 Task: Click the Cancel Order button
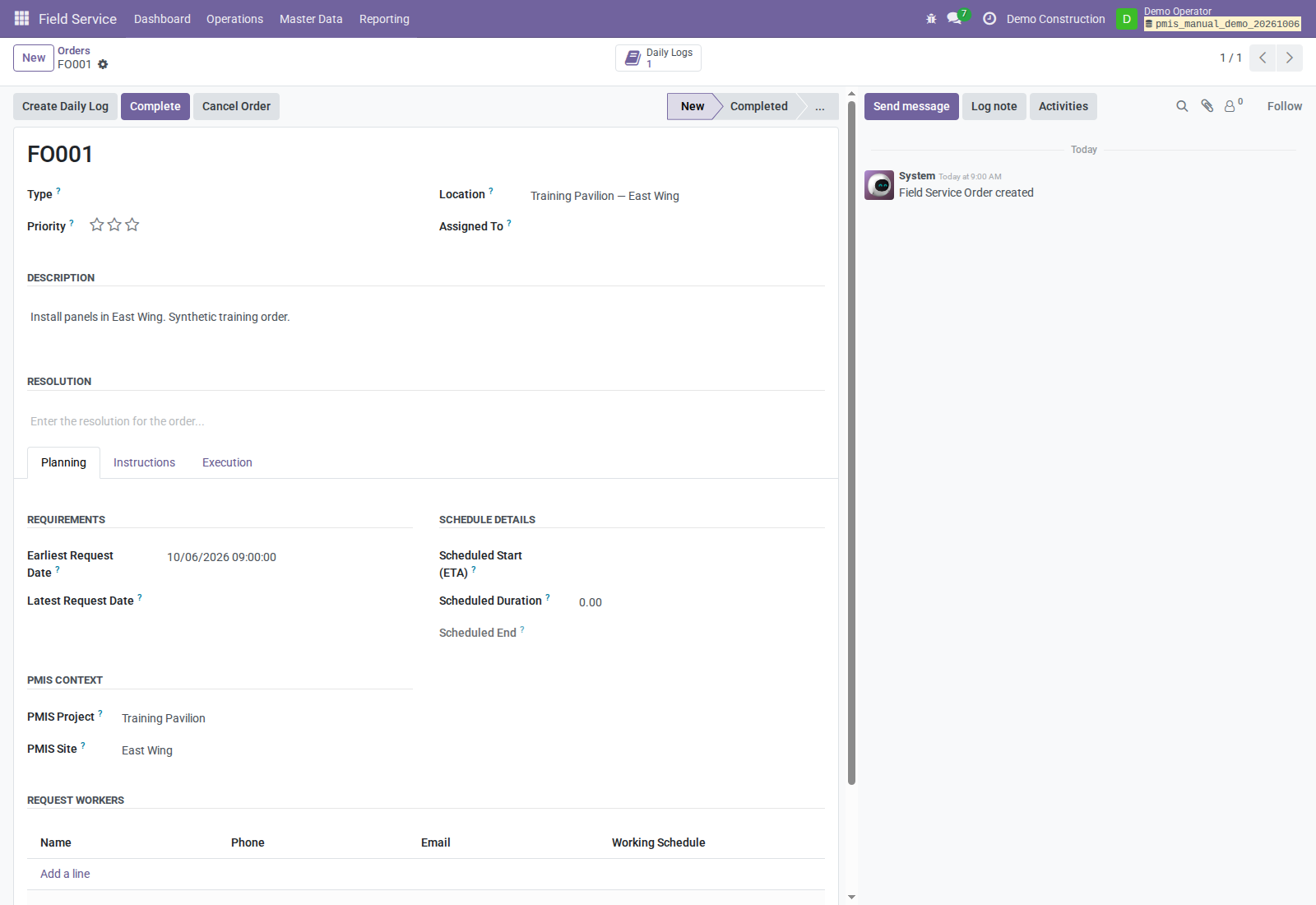coord(236,106)
